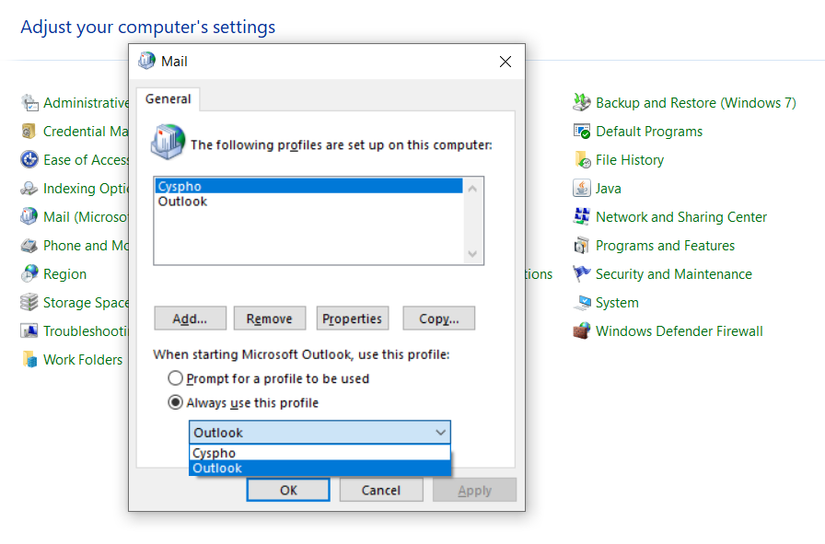Open the Work Folders link

[x=83, y=359]
